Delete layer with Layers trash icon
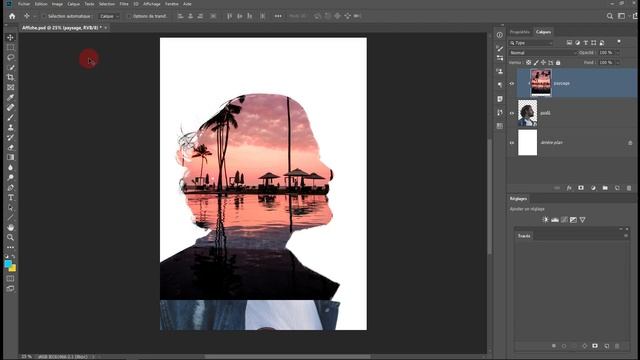The height and width of the screenshot is (360, 640). coord(629,188)
